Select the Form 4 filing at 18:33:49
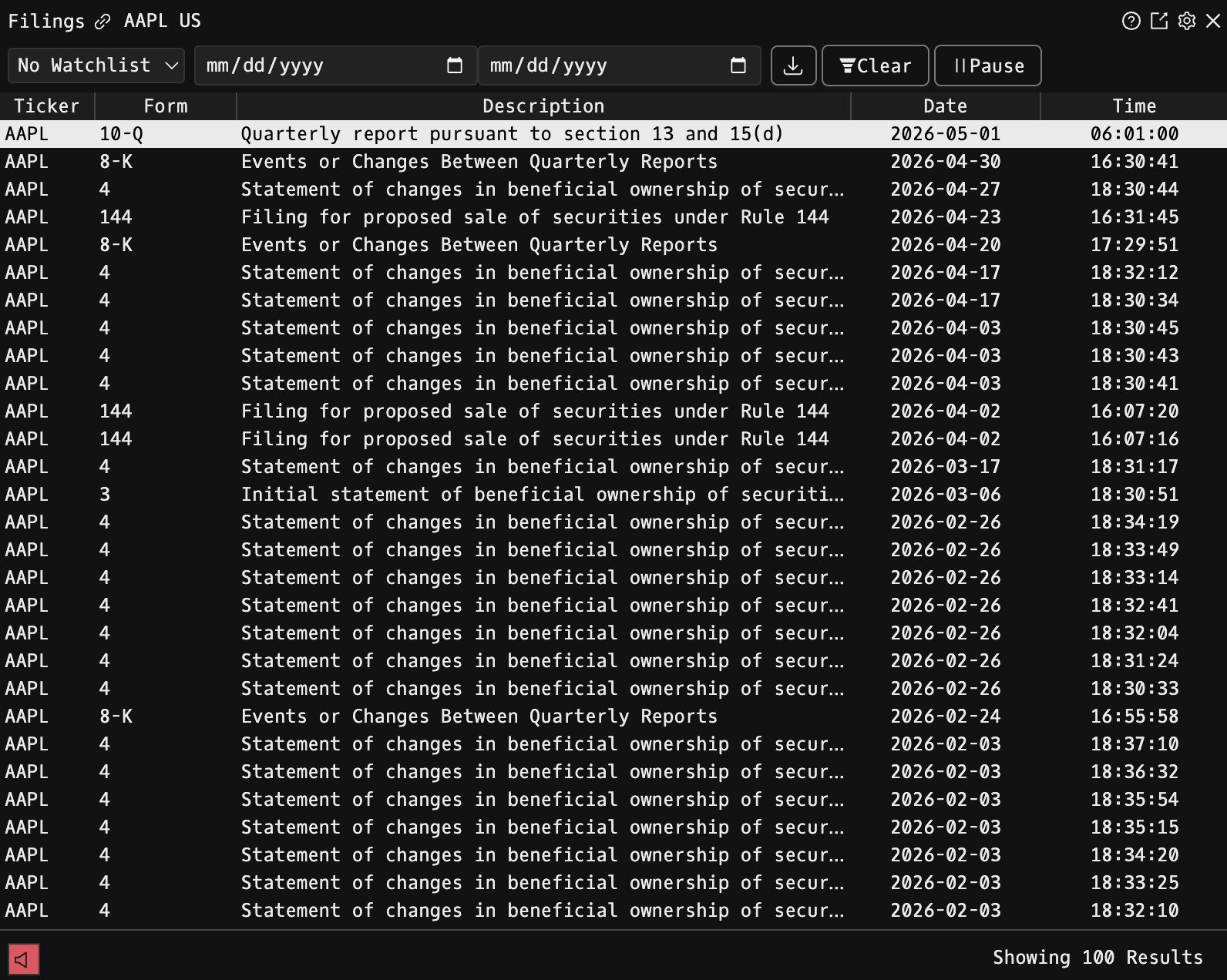Viewport: 1227px width, 980px height. pos(613,550)
